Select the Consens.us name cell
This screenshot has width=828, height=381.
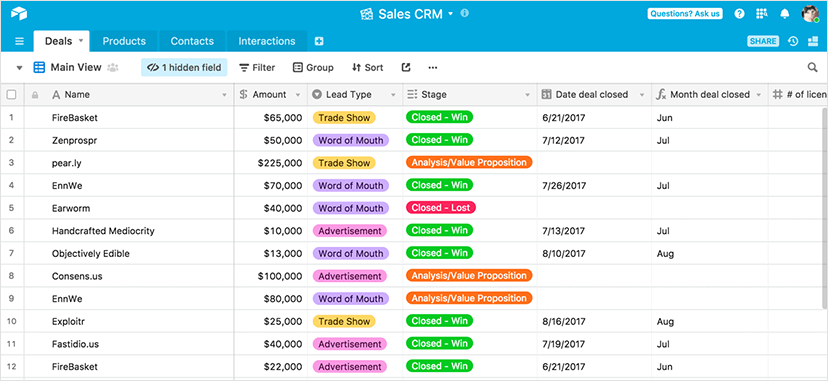(128, 277)
